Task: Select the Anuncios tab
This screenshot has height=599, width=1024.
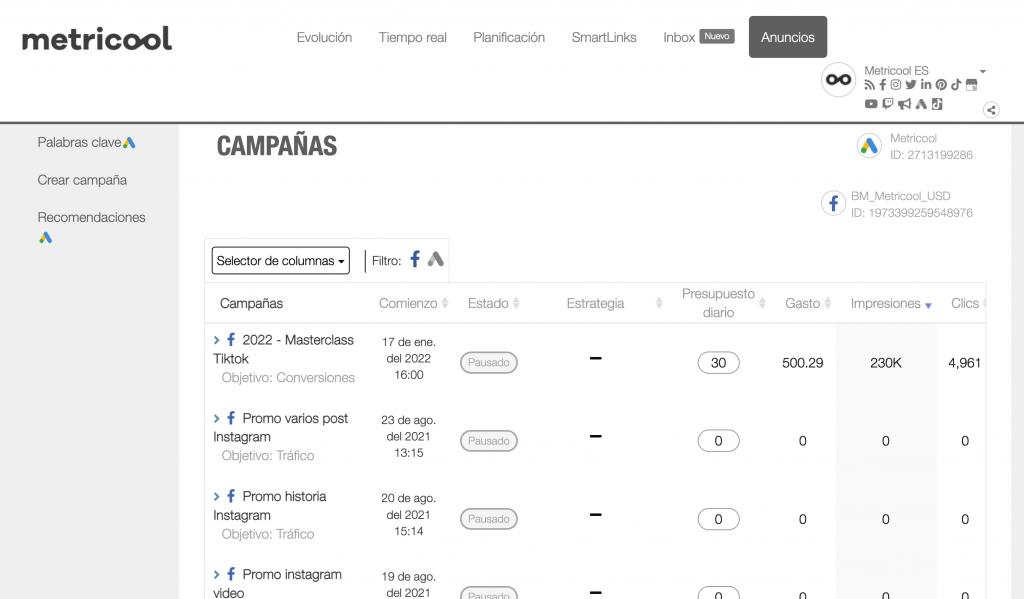Action: 788,37
